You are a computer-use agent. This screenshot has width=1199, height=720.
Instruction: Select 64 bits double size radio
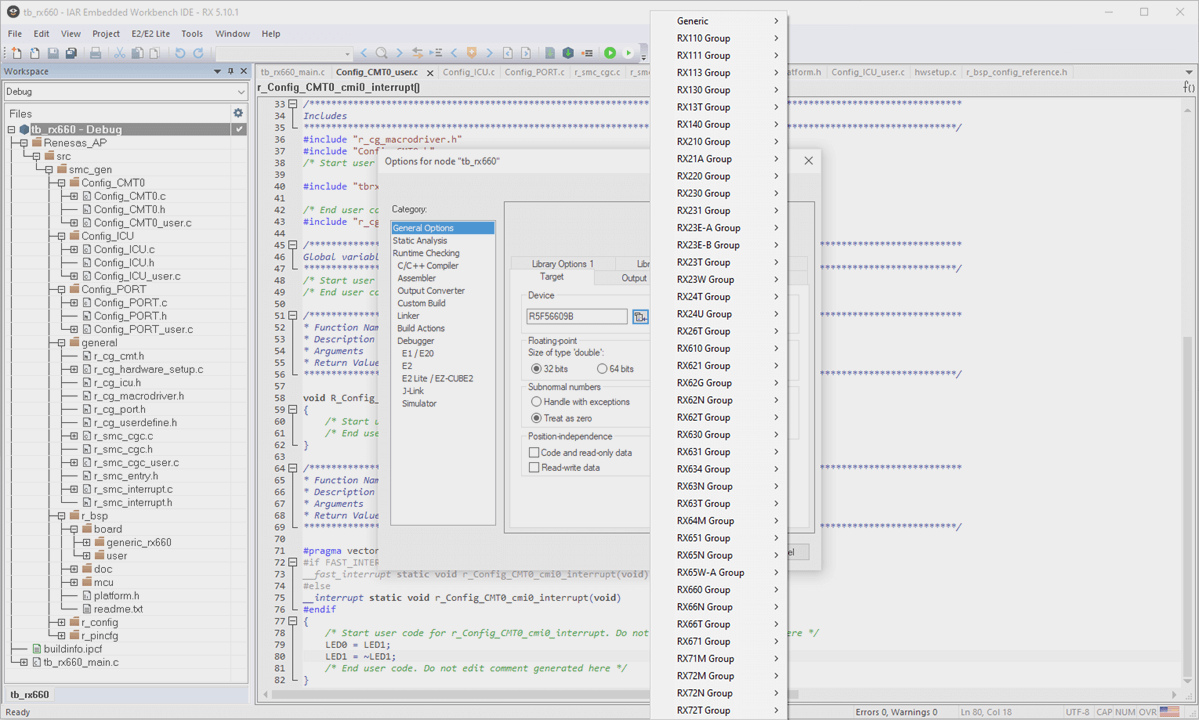tap(602, 368)
